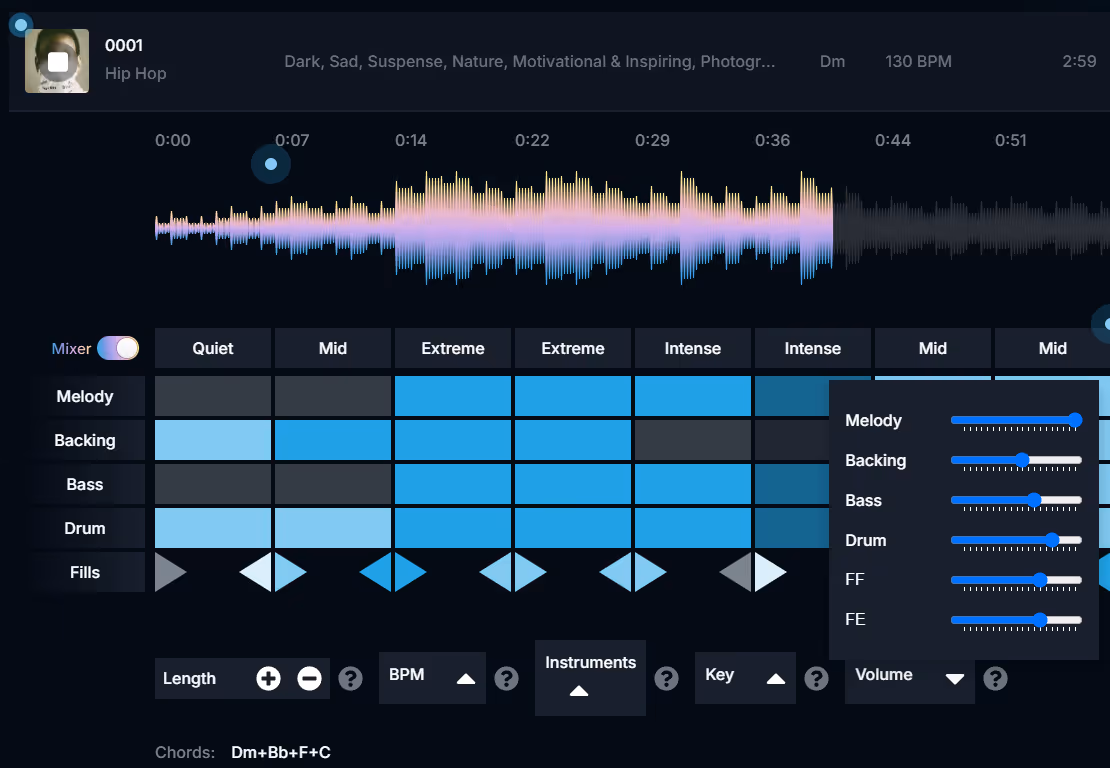Select the second Intense section header
Screen dimensions: 1110x768
813,348
